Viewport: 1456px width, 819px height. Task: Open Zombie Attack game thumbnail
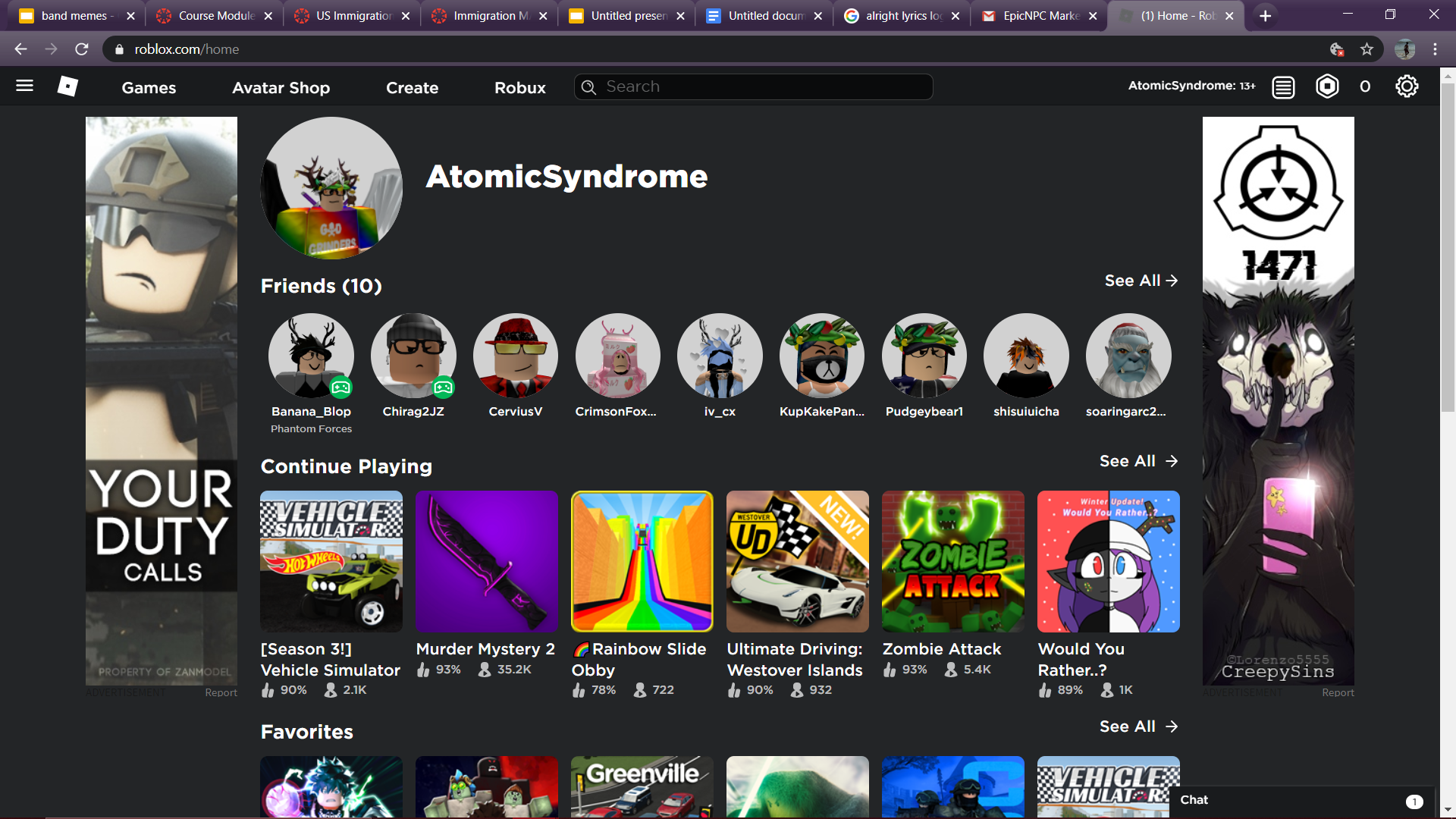(x=953, y=561)
